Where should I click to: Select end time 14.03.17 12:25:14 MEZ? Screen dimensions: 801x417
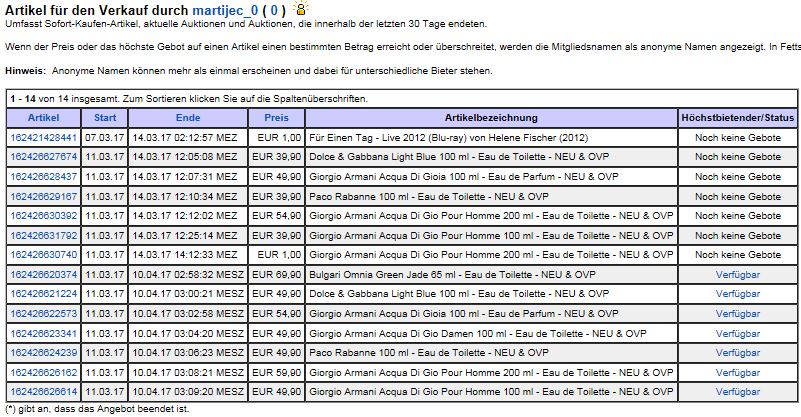[185, 236]
